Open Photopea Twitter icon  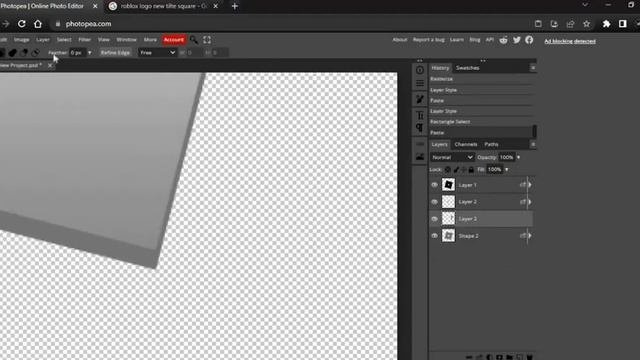517,40
